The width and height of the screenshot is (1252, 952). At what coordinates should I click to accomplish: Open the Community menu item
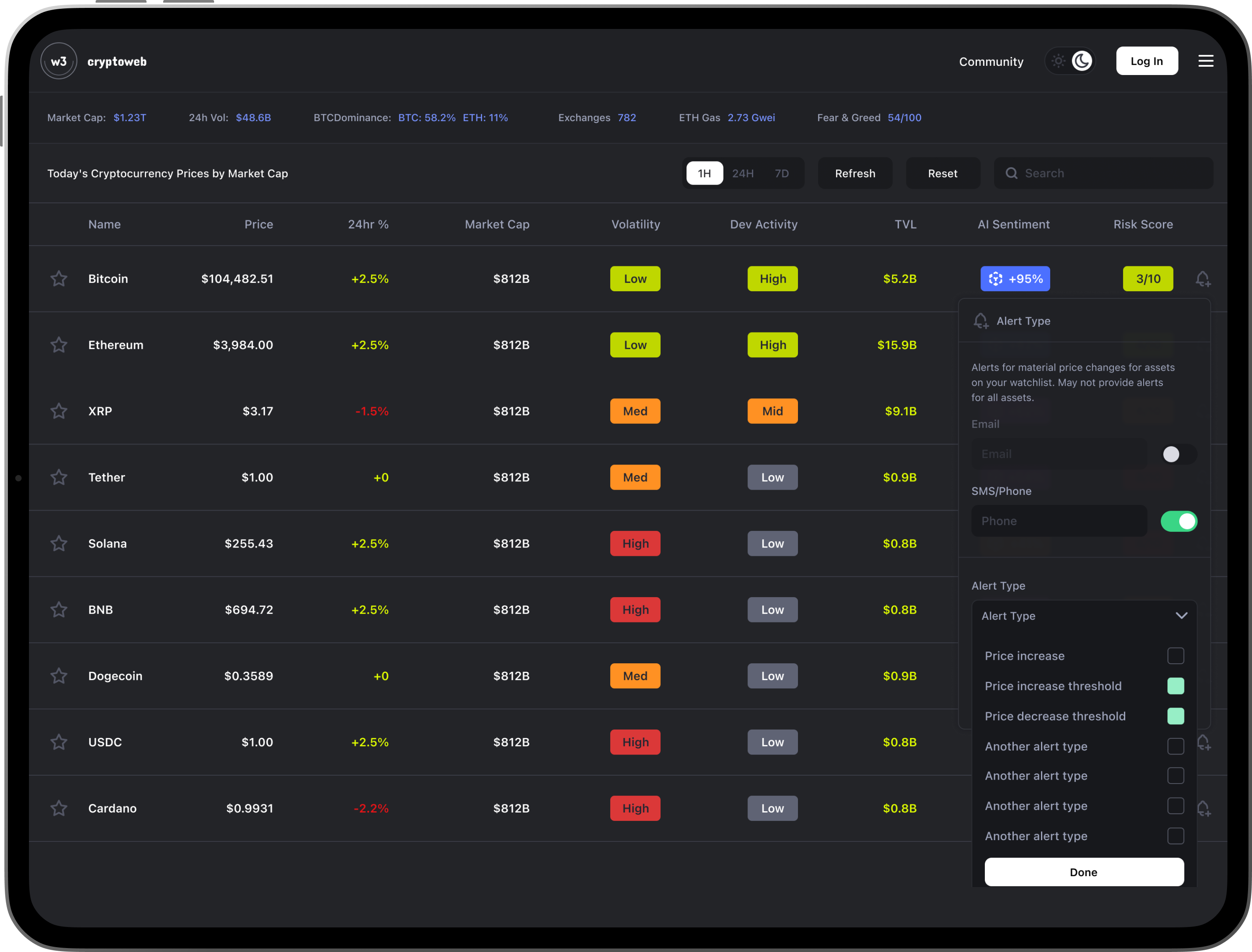[991, 61]
